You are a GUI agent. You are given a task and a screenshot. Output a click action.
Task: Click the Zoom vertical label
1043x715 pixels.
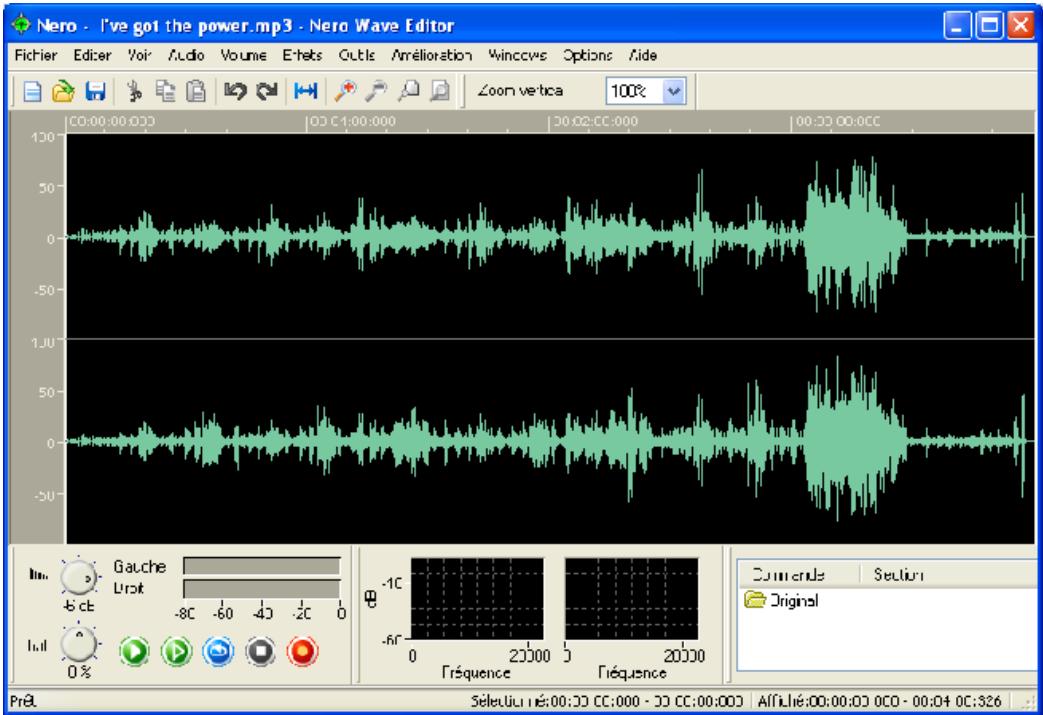520,90
